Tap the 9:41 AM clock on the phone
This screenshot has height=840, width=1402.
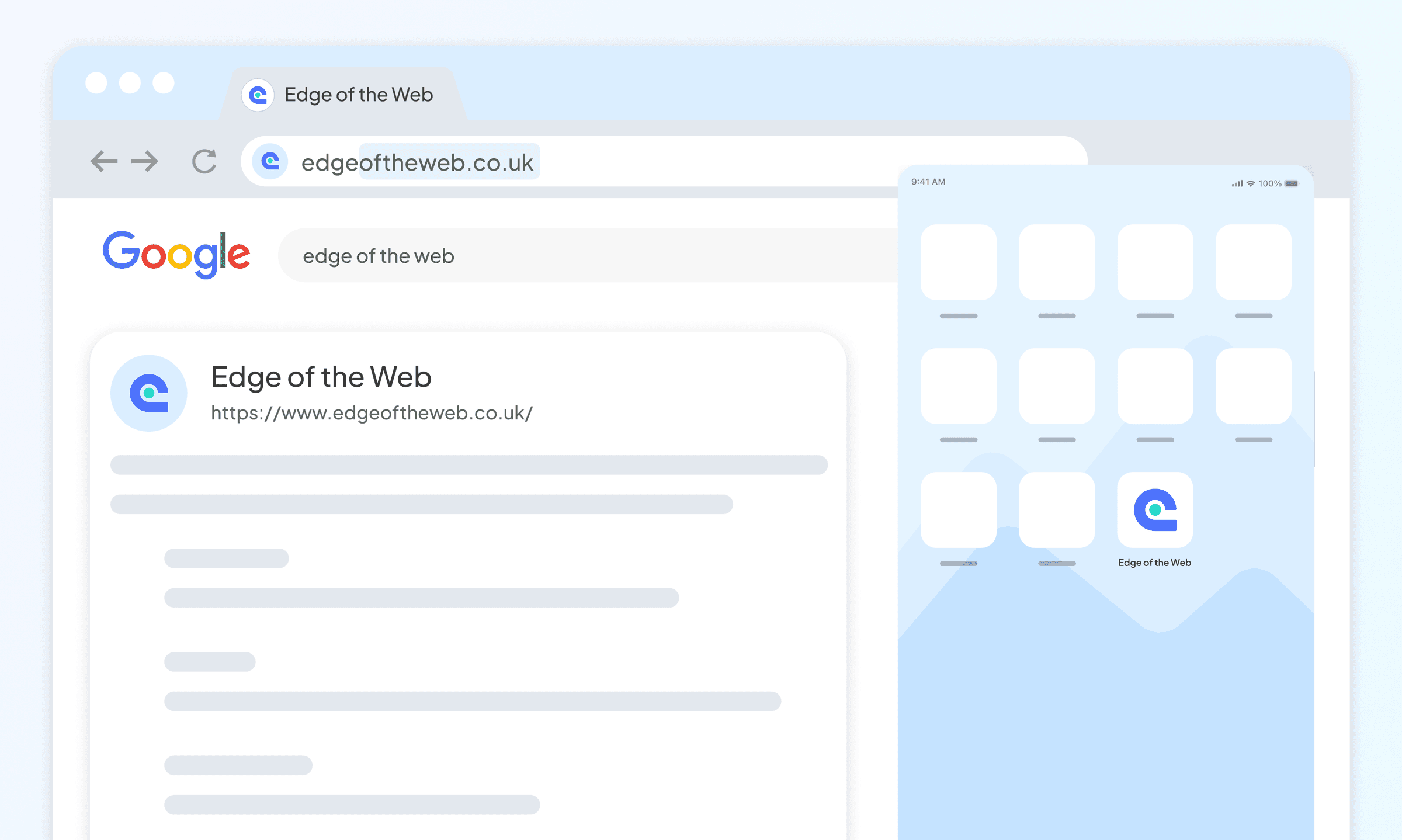coord(928,182)
